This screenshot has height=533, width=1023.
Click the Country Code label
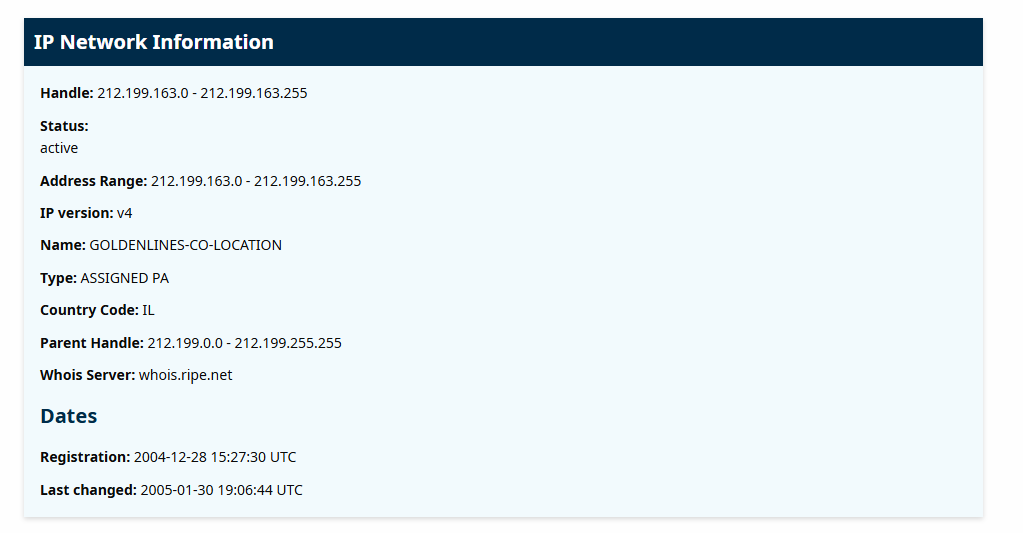coord(89,310)
